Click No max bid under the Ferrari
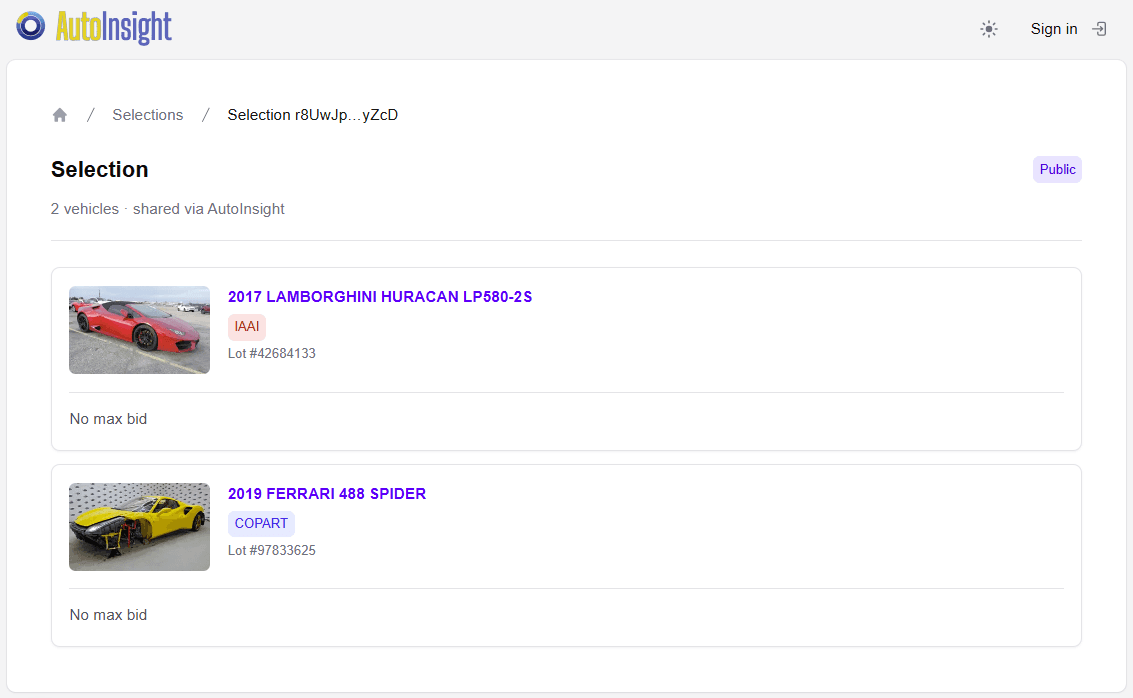Image resolution: width=1133 pixels, height=698 pixels. pyautogui.click(x=108, y=615)
